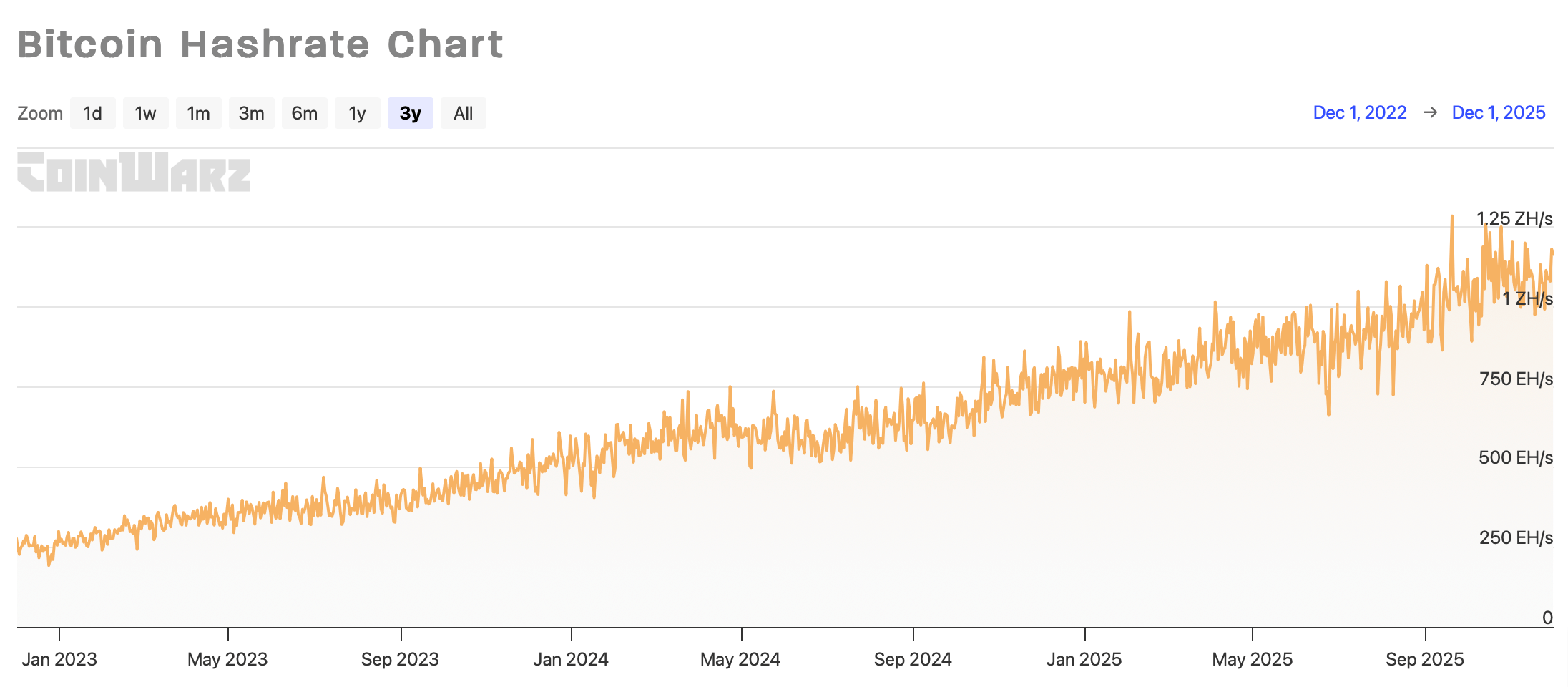This screenshot has height=687, width=1568.
Task: Click the Zoom label text
Action: coord(40,113)
